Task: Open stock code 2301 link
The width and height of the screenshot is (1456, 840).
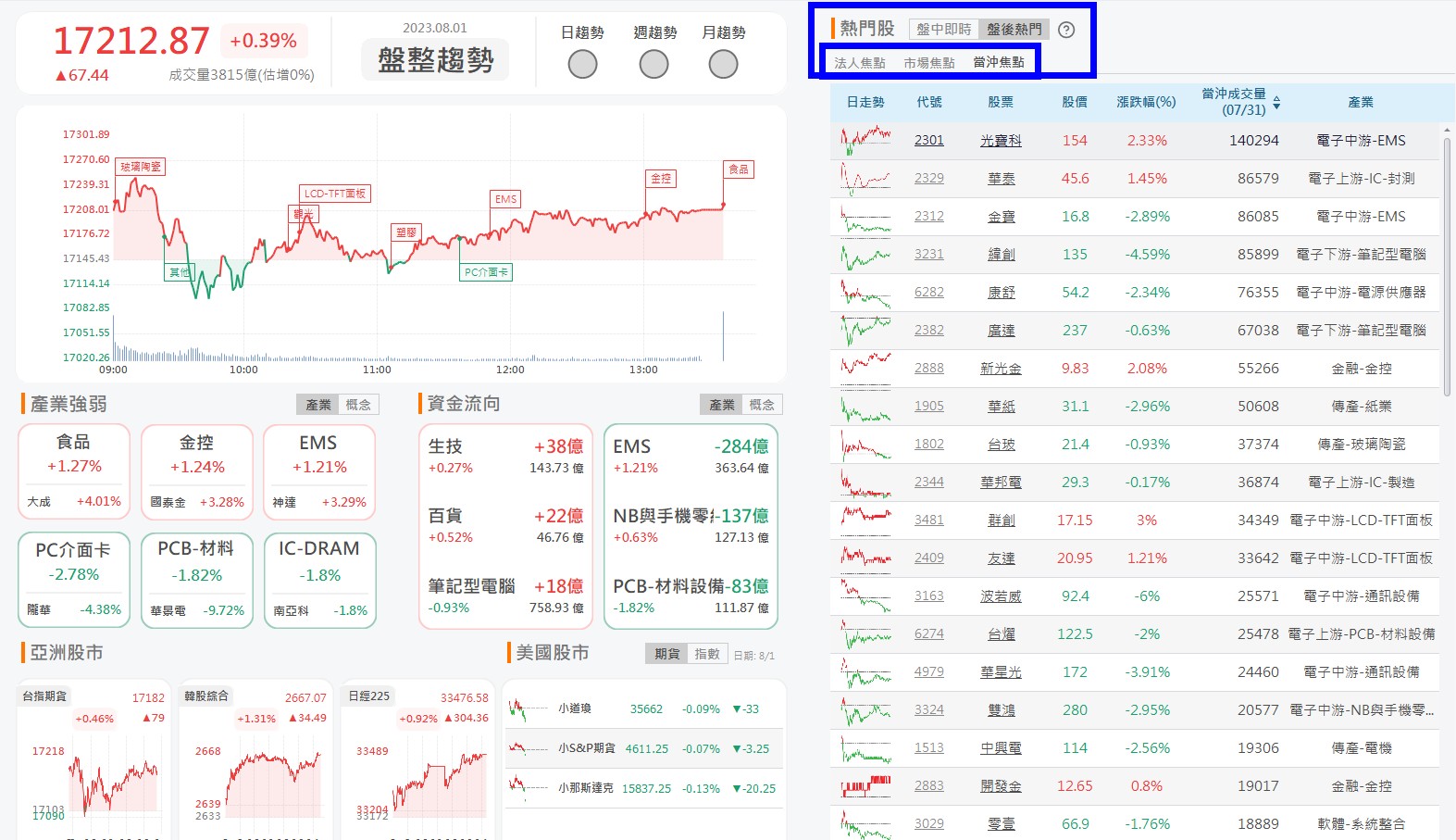Action: (x=929, y=140)
